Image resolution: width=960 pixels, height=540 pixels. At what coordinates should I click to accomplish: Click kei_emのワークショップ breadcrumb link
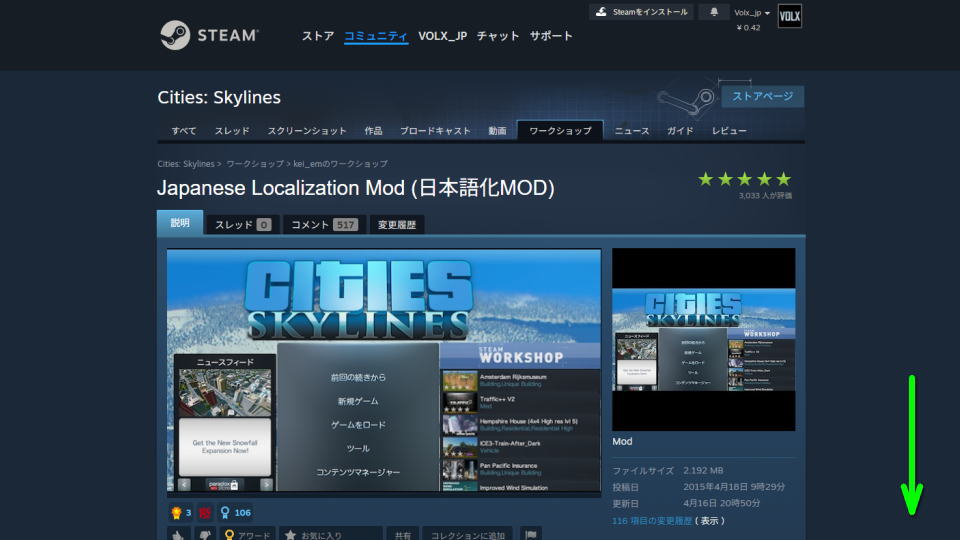(x=340, y=164)
